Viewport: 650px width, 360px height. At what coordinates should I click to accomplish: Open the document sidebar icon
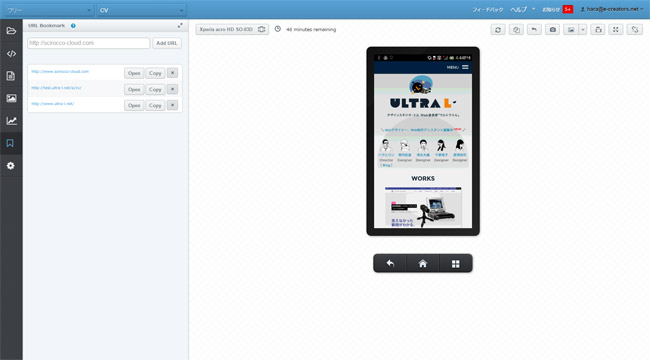pyautogui.click(x=11, y=76)
